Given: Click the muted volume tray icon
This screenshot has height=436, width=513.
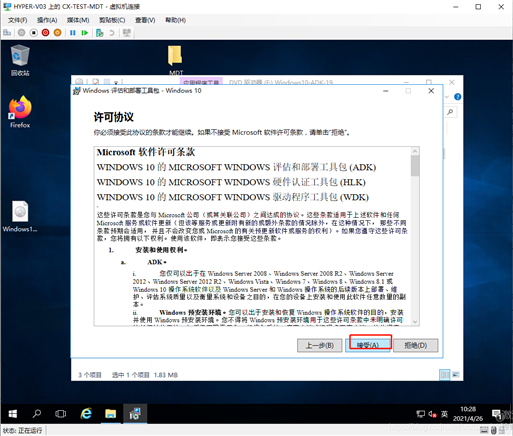Looking at the screenshot, I should pos(432,414).
